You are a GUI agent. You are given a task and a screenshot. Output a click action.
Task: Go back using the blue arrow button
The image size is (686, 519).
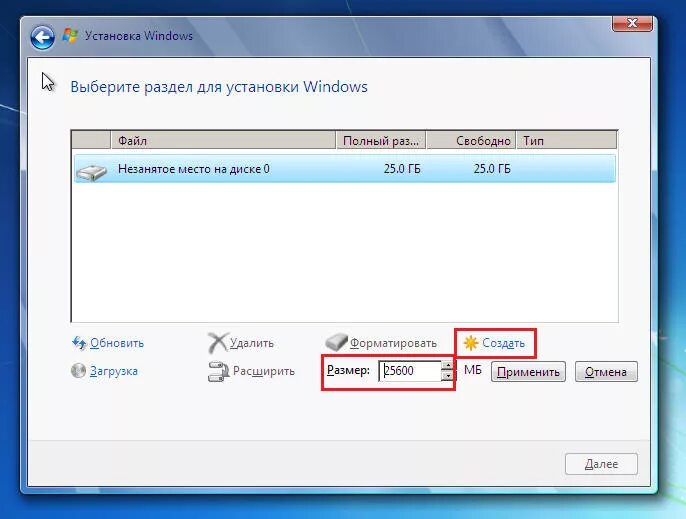tap(42, 37)
